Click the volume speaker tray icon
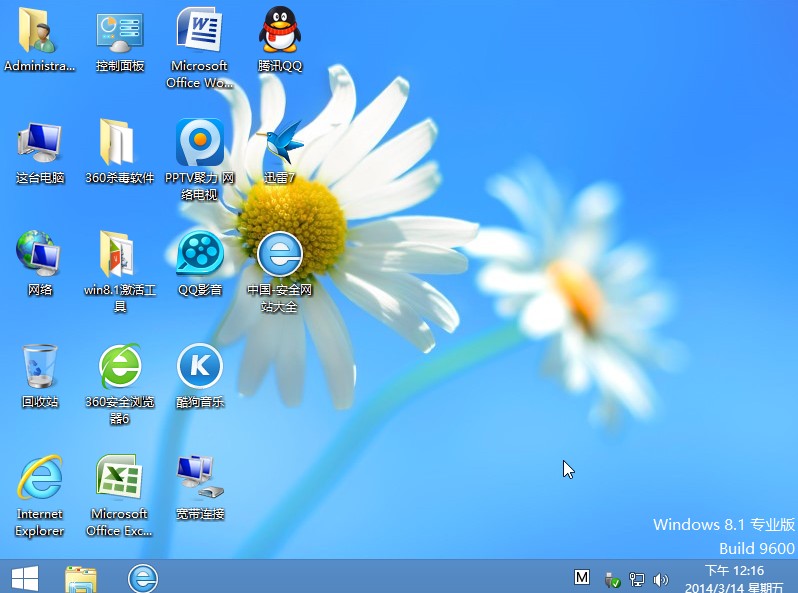 coord(660,579)
